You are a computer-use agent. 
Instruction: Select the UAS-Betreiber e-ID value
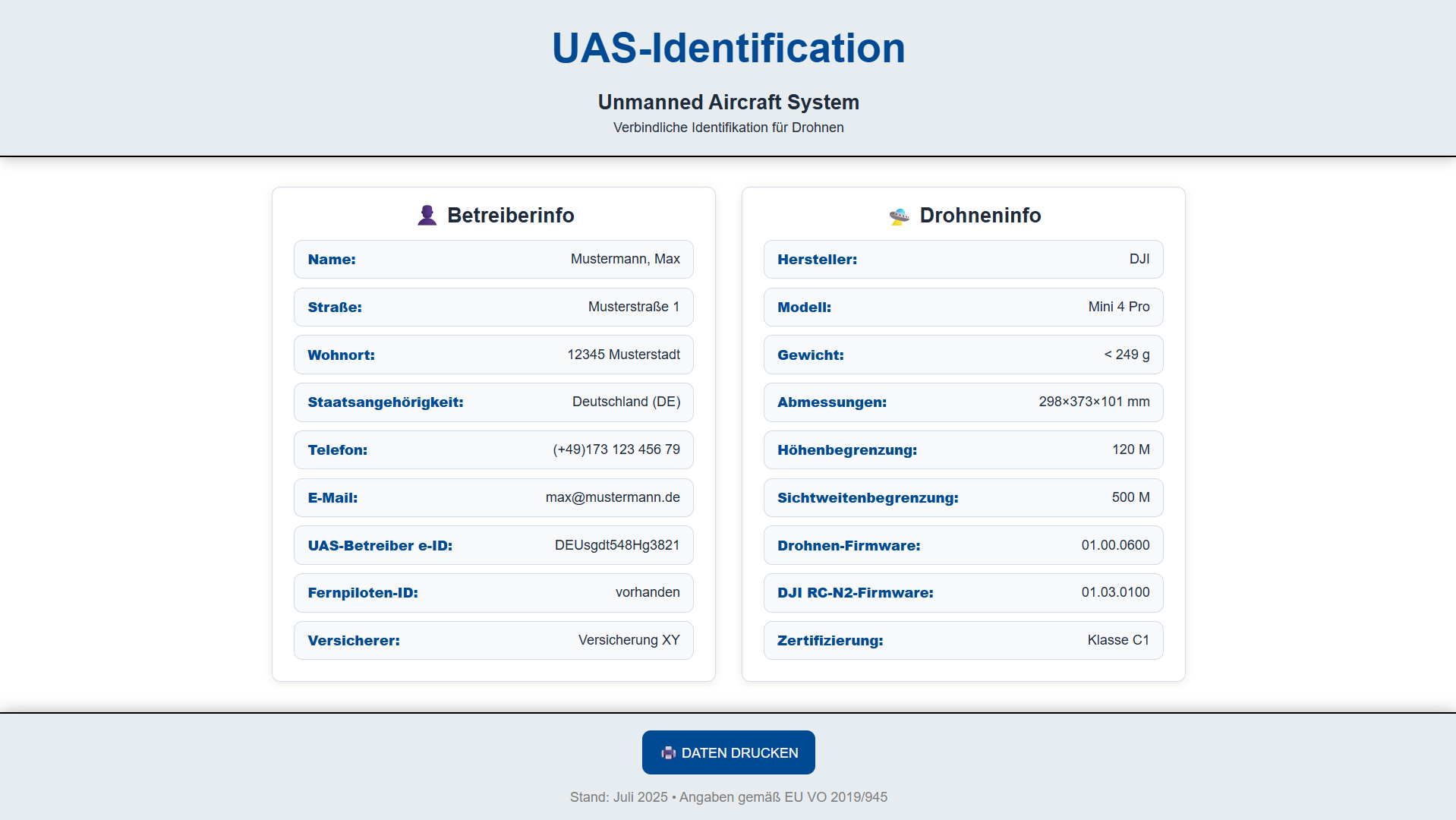coord(616,545)
